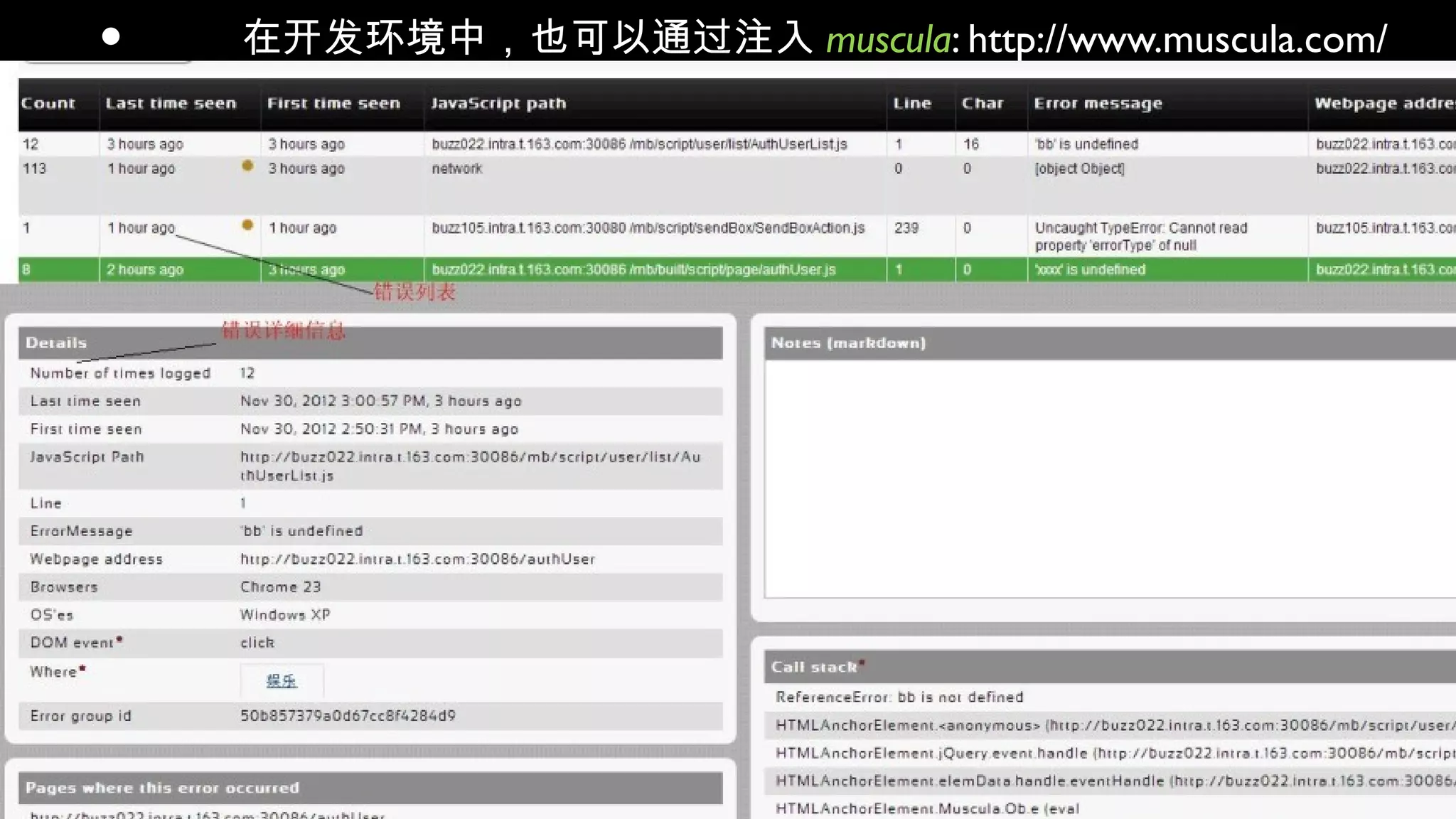Click Error message column header
The width and height of the screenshot is (1456, 819).
tap(1098, 104)
